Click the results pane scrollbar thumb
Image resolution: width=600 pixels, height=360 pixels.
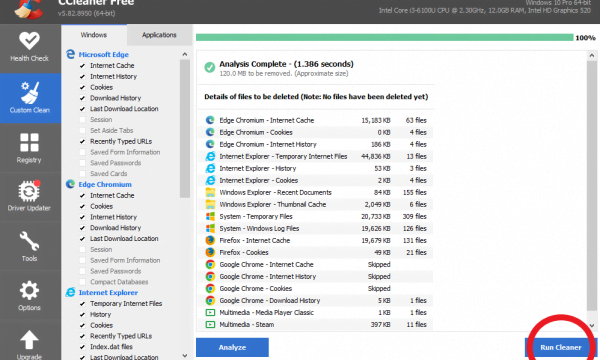click(592, 186)
